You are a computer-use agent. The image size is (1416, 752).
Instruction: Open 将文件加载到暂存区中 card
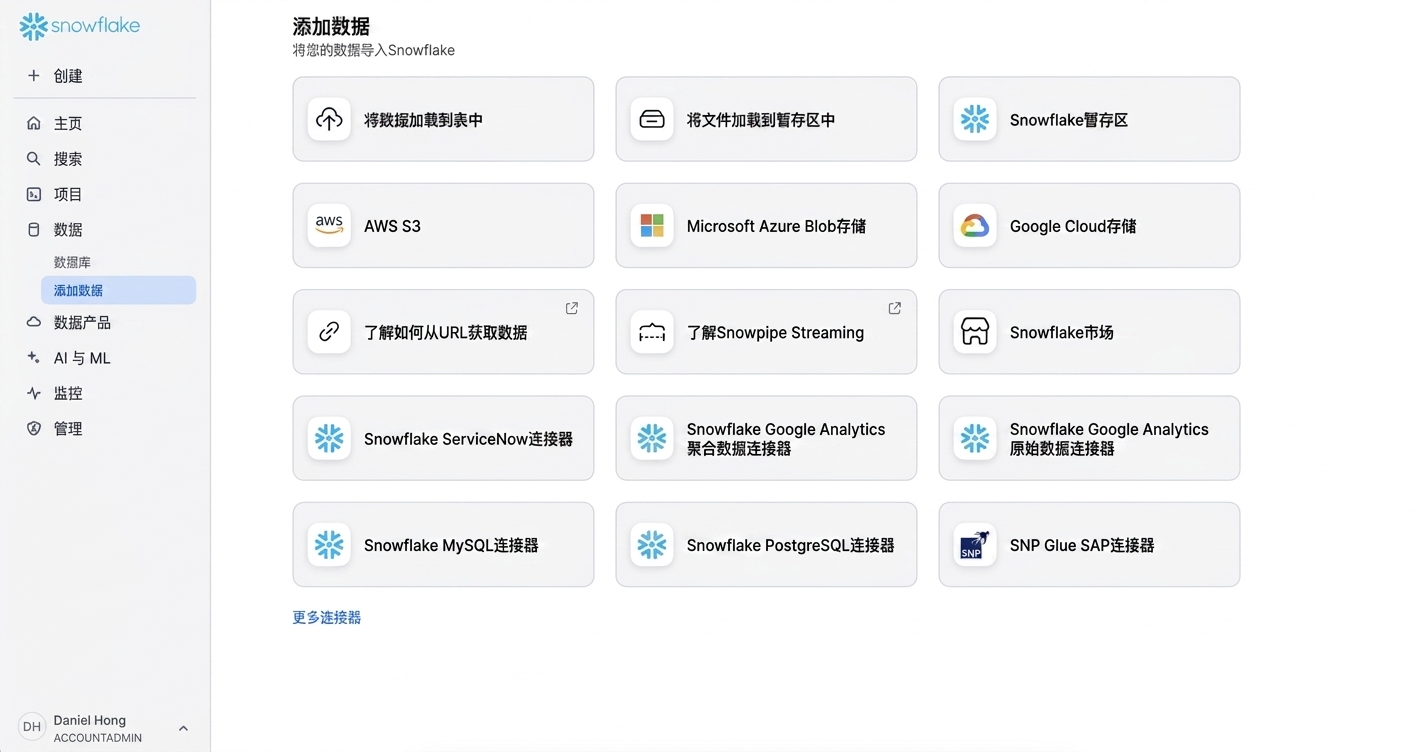[x=766, y=119]
